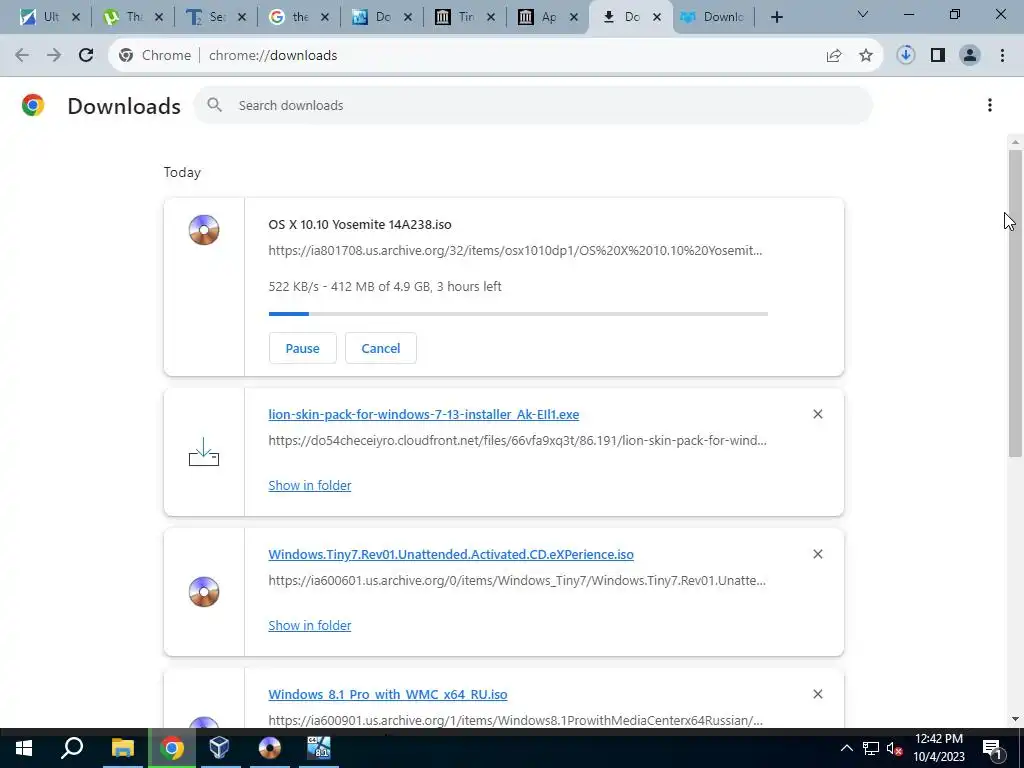Click the page vertical scrollbar thumb

1015,303
